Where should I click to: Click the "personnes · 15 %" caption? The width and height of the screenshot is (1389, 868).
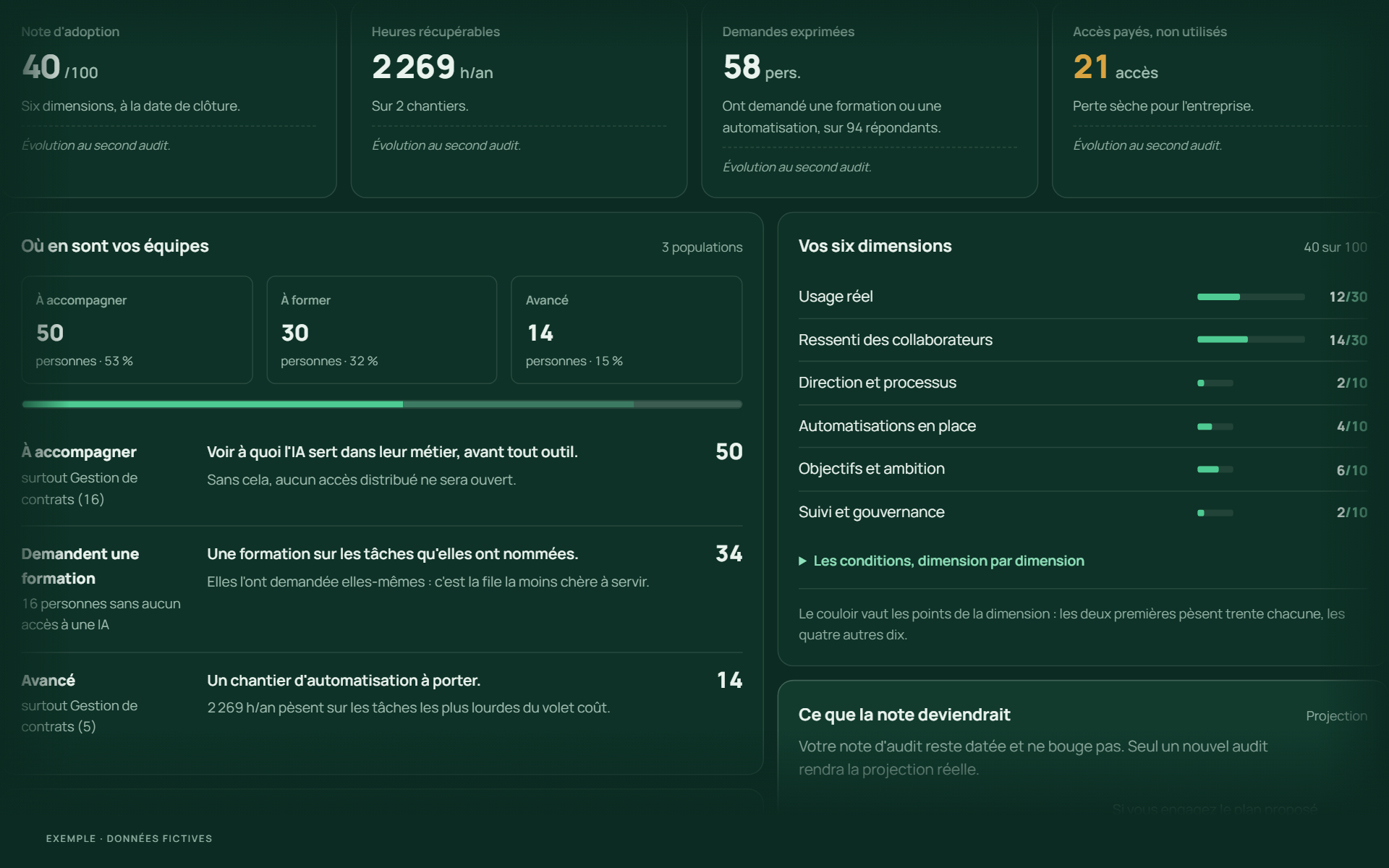pyautogui.click(x=574, y=361)
